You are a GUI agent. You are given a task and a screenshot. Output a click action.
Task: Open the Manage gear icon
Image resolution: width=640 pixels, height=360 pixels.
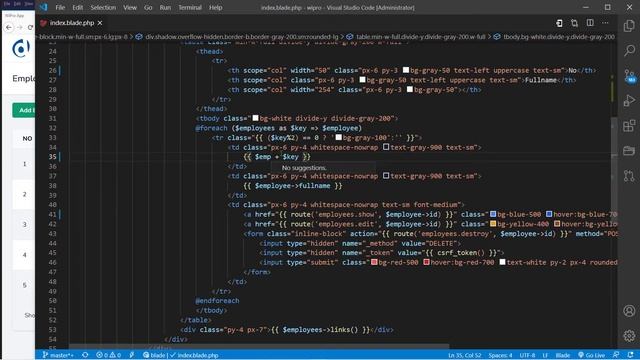tap(629, 336)
